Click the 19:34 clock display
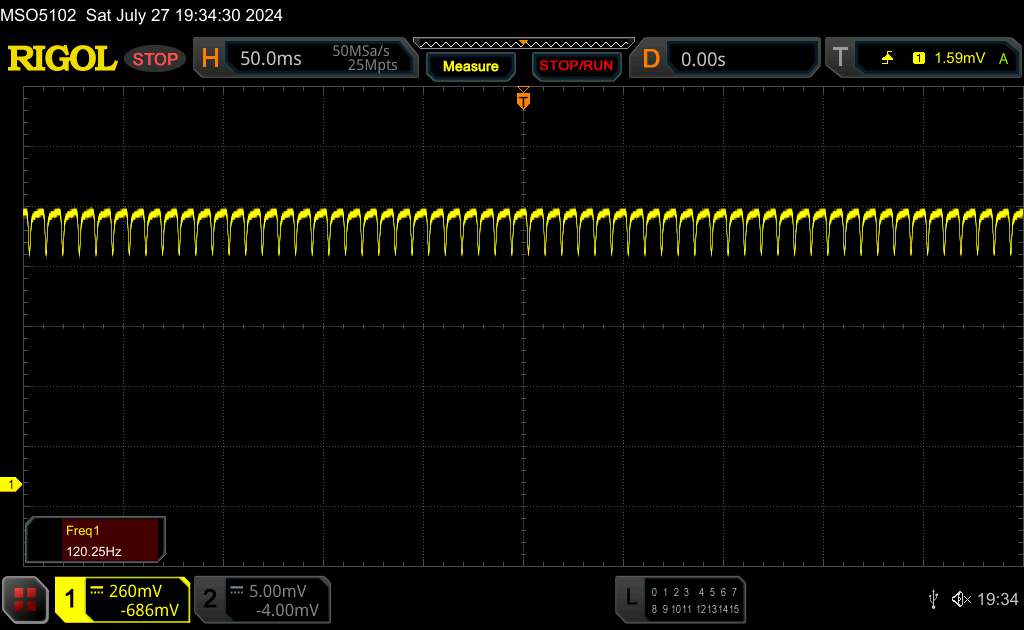The width and height of the screenshot is (1024, 630). 996,599
